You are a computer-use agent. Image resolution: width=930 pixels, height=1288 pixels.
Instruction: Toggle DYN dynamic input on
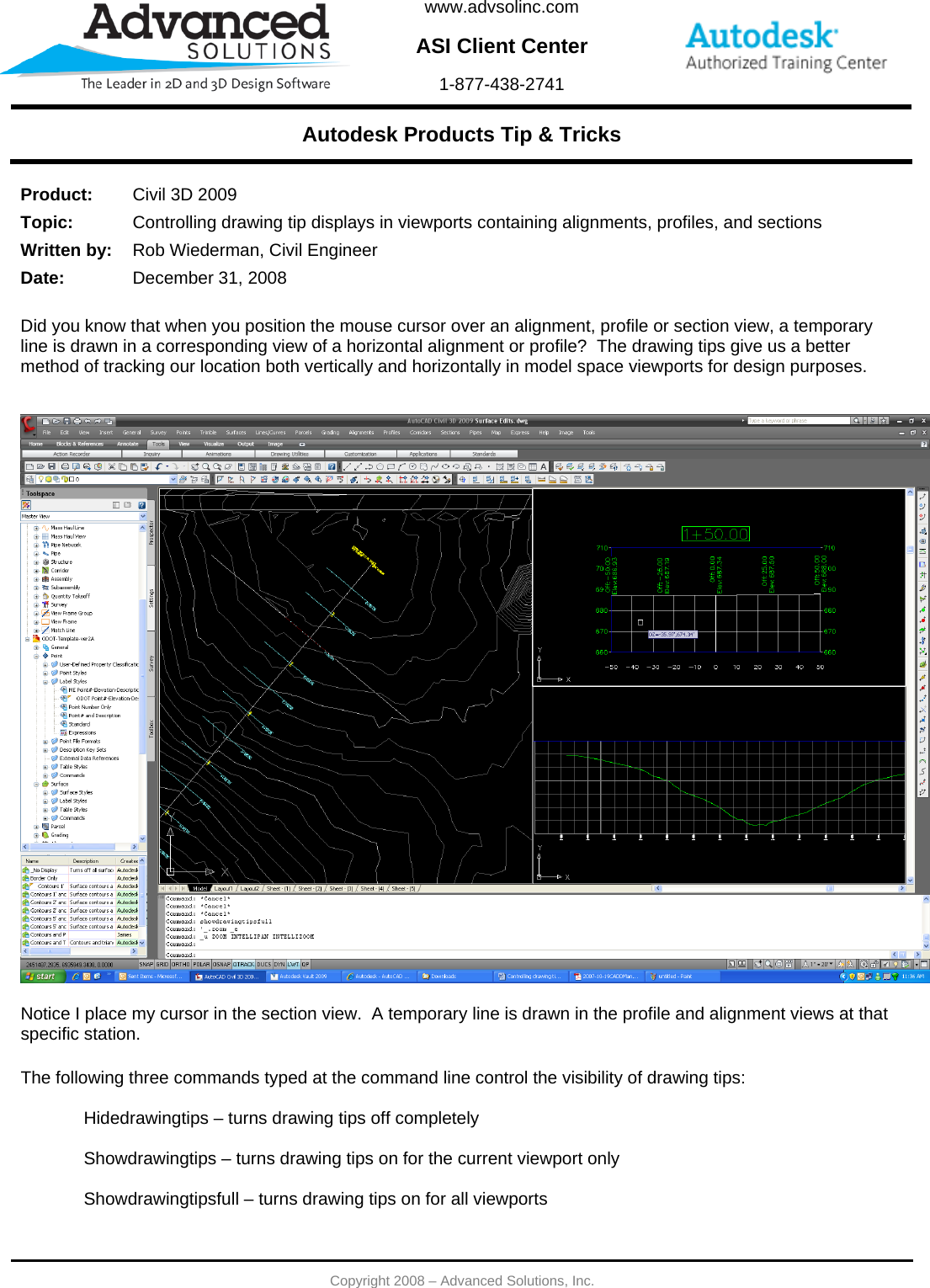pyautogui.click(x=279, y=964)
